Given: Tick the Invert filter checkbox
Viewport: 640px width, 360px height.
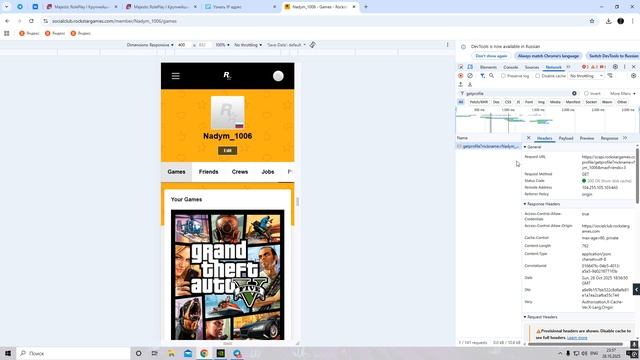Looking at the screenshot, I should [x=586, y=93].
